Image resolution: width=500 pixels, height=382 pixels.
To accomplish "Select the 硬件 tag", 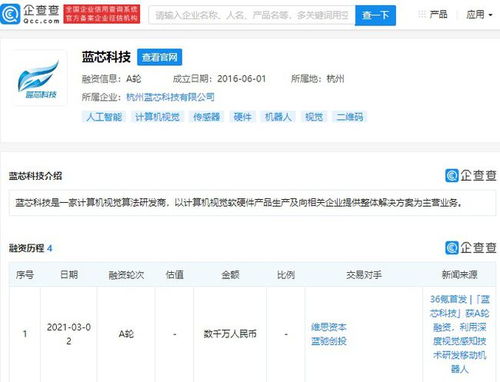I will click(242, 117).
